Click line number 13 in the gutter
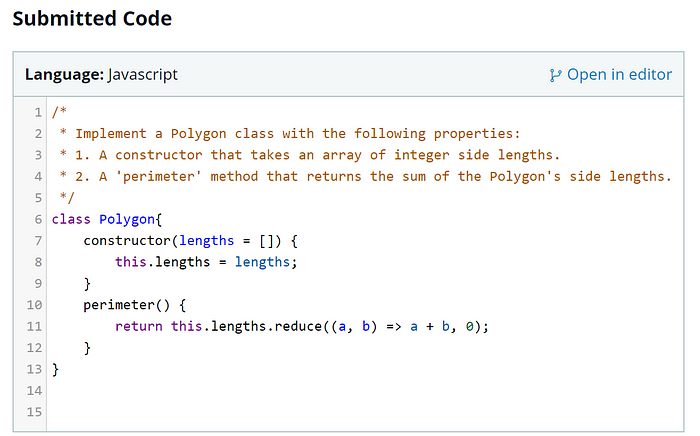 click(34, 369)
